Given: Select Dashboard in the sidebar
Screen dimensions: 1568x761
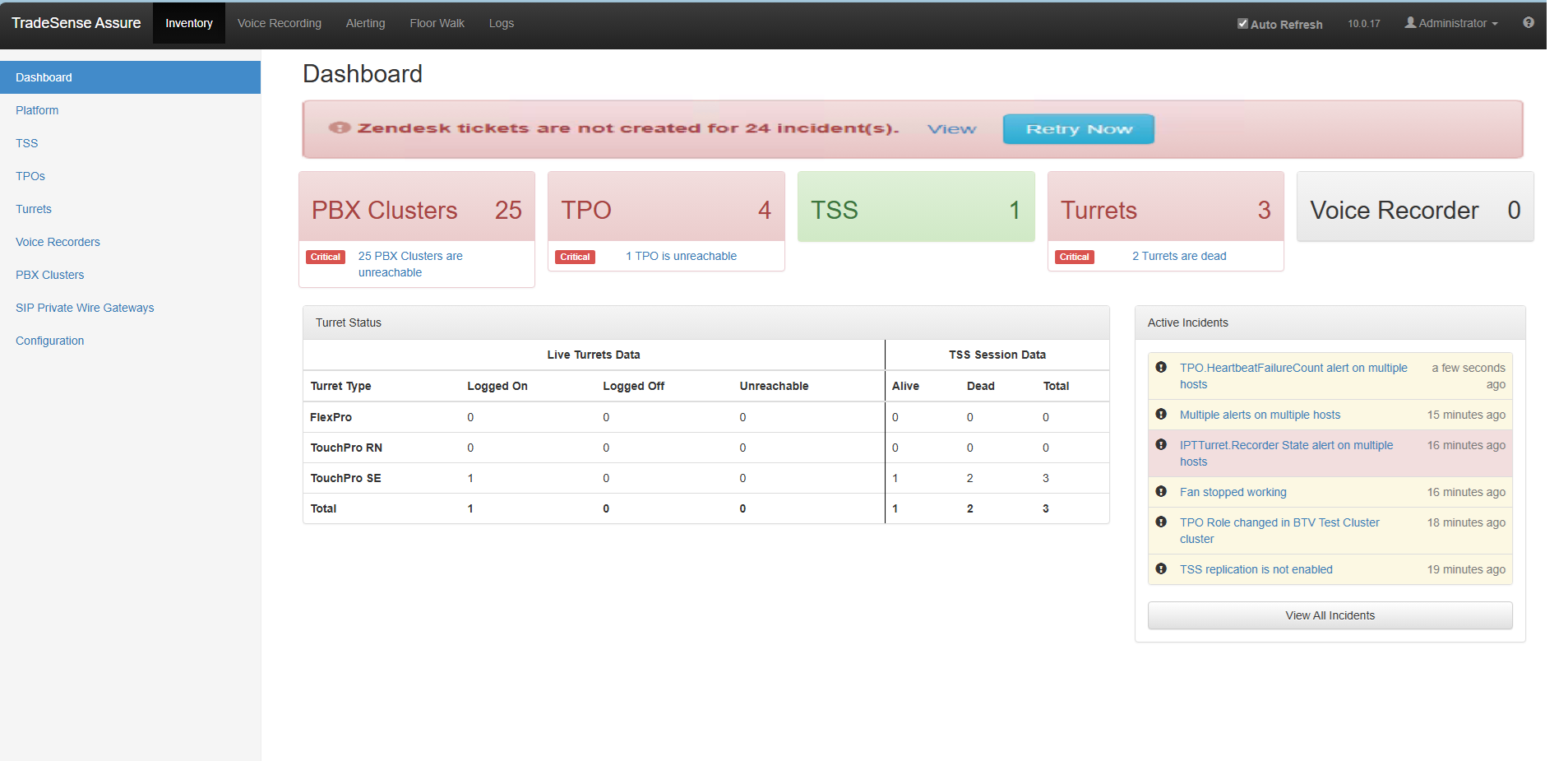Looking at the screenshot, I should coord(130,77).
